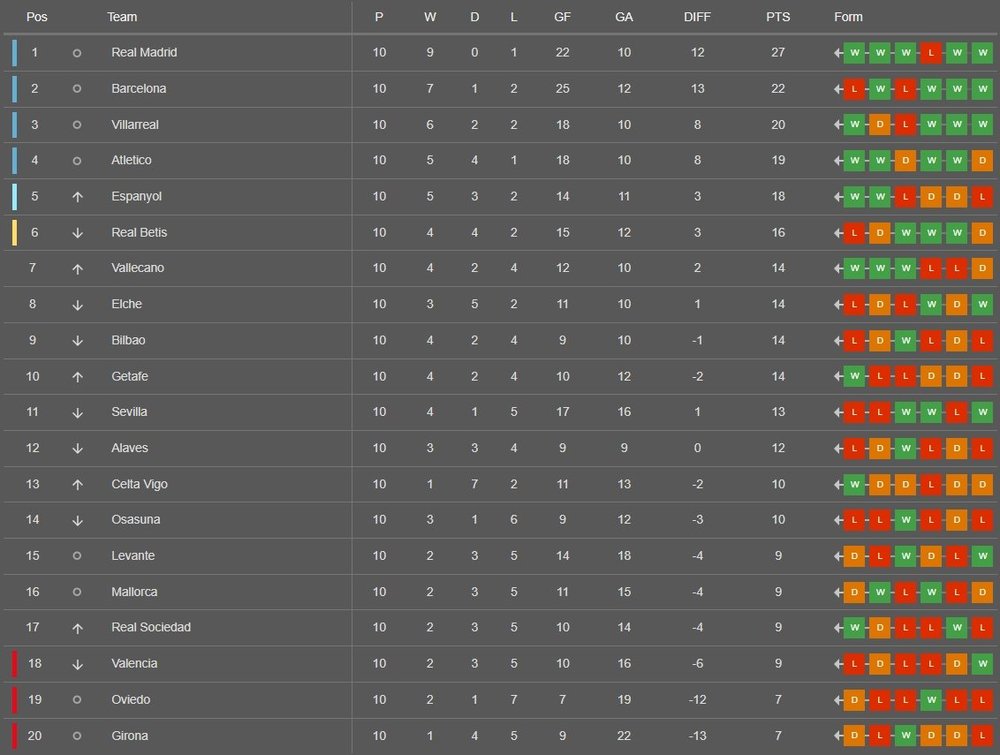
Task: Sort table by GF column header
Action: 562,17
